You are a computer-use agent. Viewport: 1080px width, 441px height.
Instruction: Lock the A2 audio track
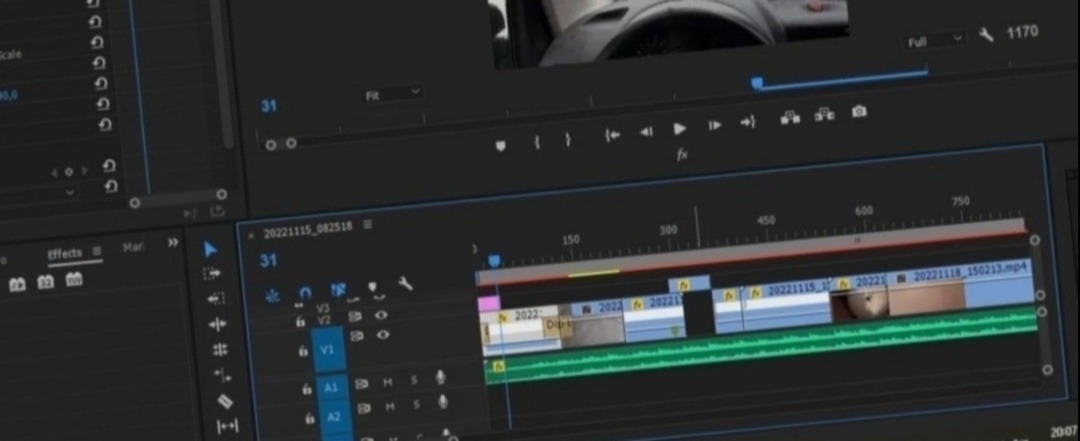click(310, 418)
